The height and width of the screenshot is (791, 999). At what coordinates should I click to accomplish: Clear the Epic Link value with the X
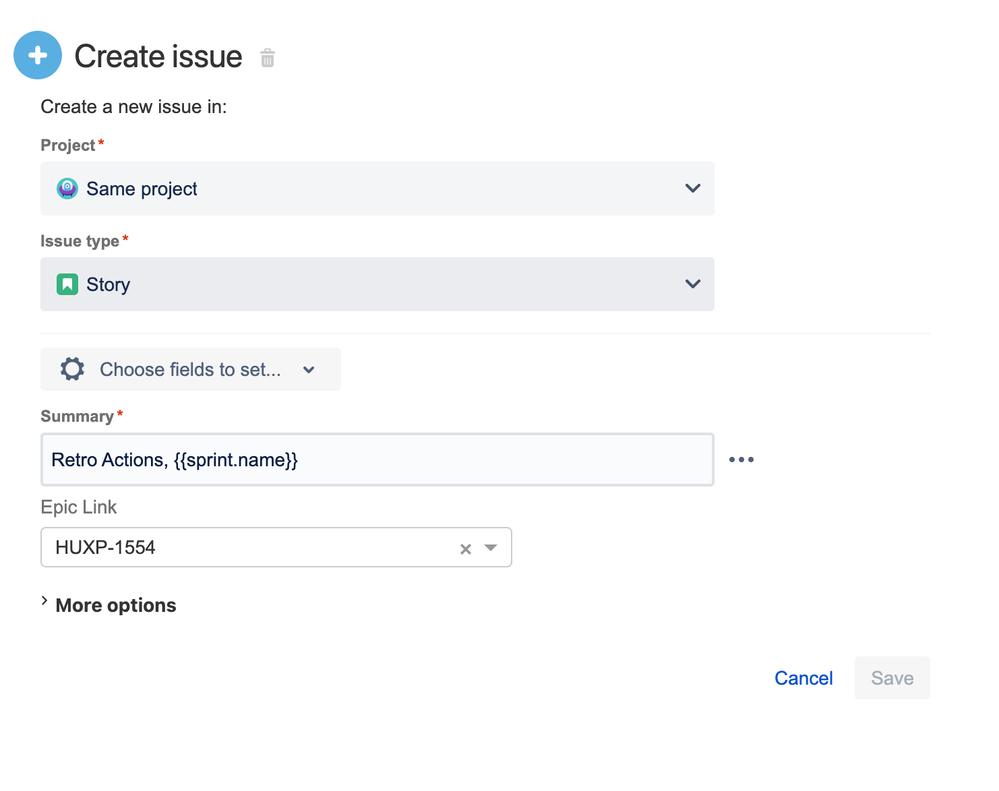click(465, 549)
